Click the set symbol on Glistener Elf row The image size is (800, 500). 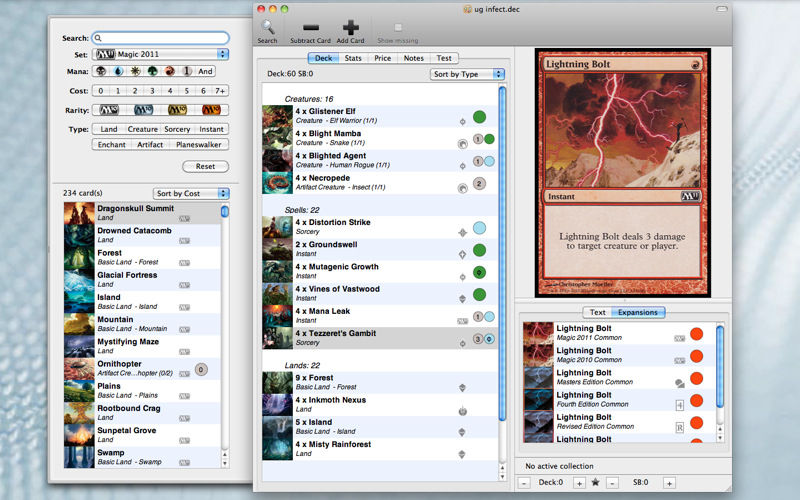pos(463,121)
